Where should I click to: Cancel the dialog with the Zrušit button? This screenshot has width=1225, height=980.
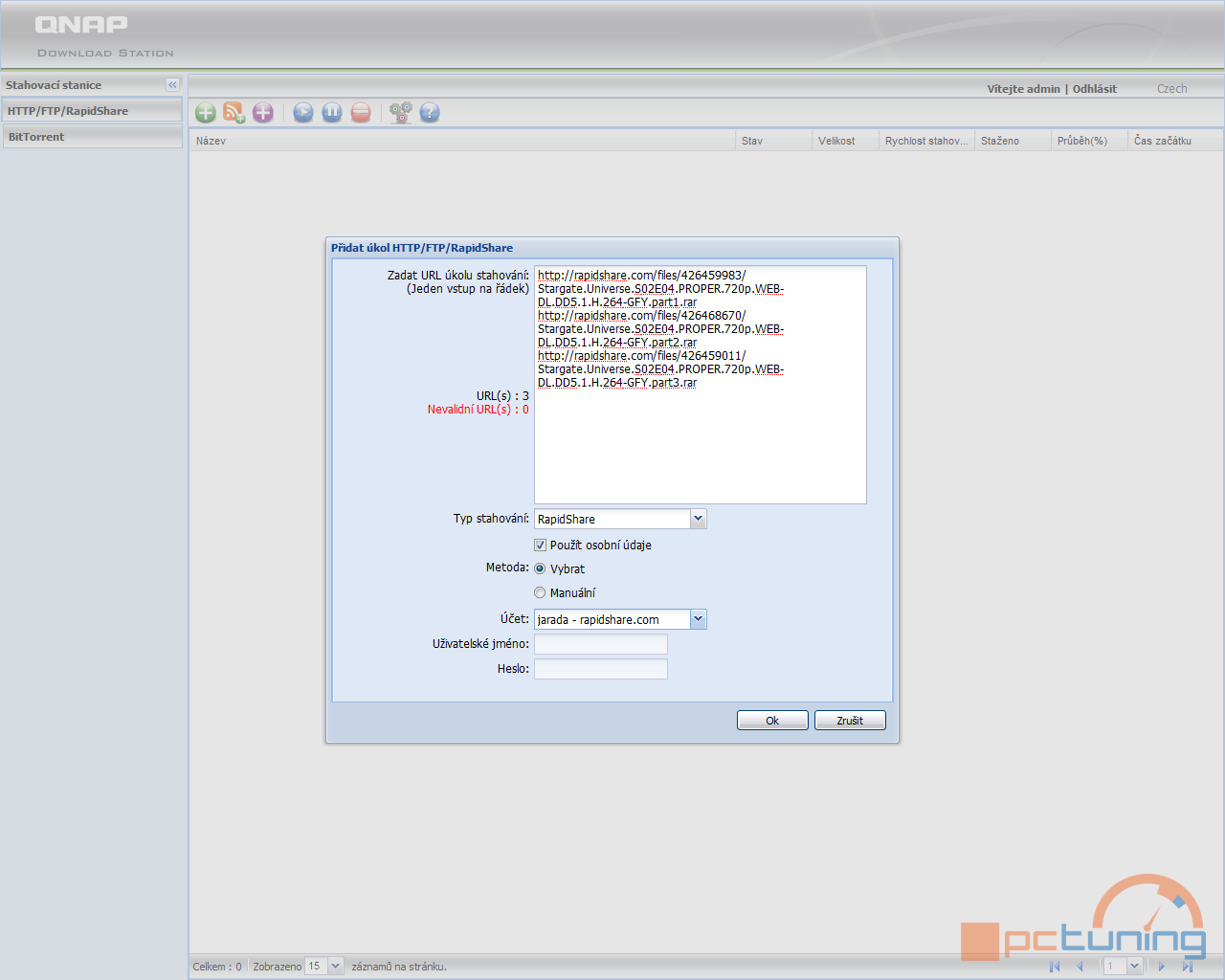click(x=850, y=721)
